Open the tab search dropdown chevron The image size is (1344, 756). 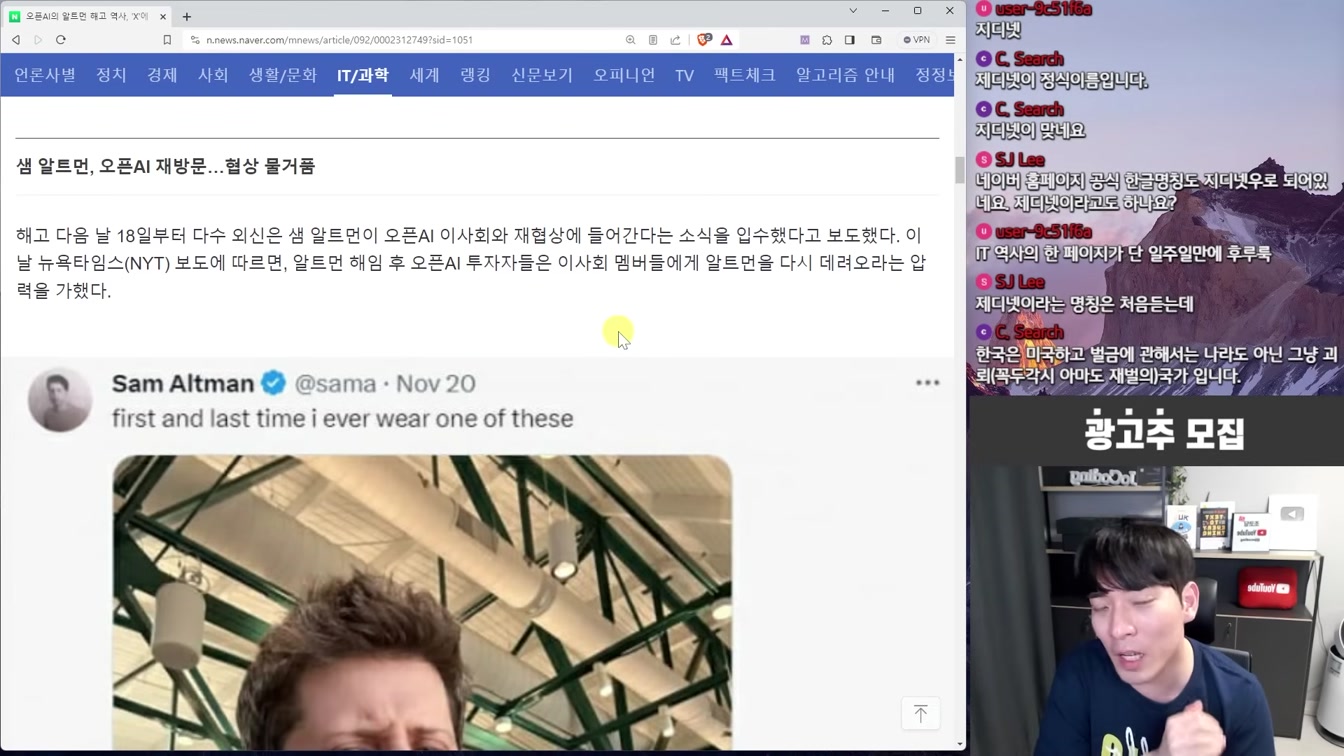coord(853,11)
